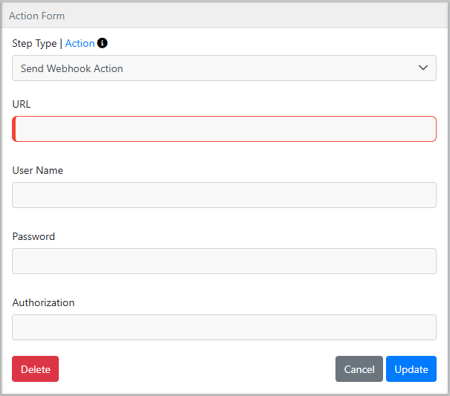This screenshot has height=396, width=450.
Task: Click the Step Type label
Action: coord(34,44)
